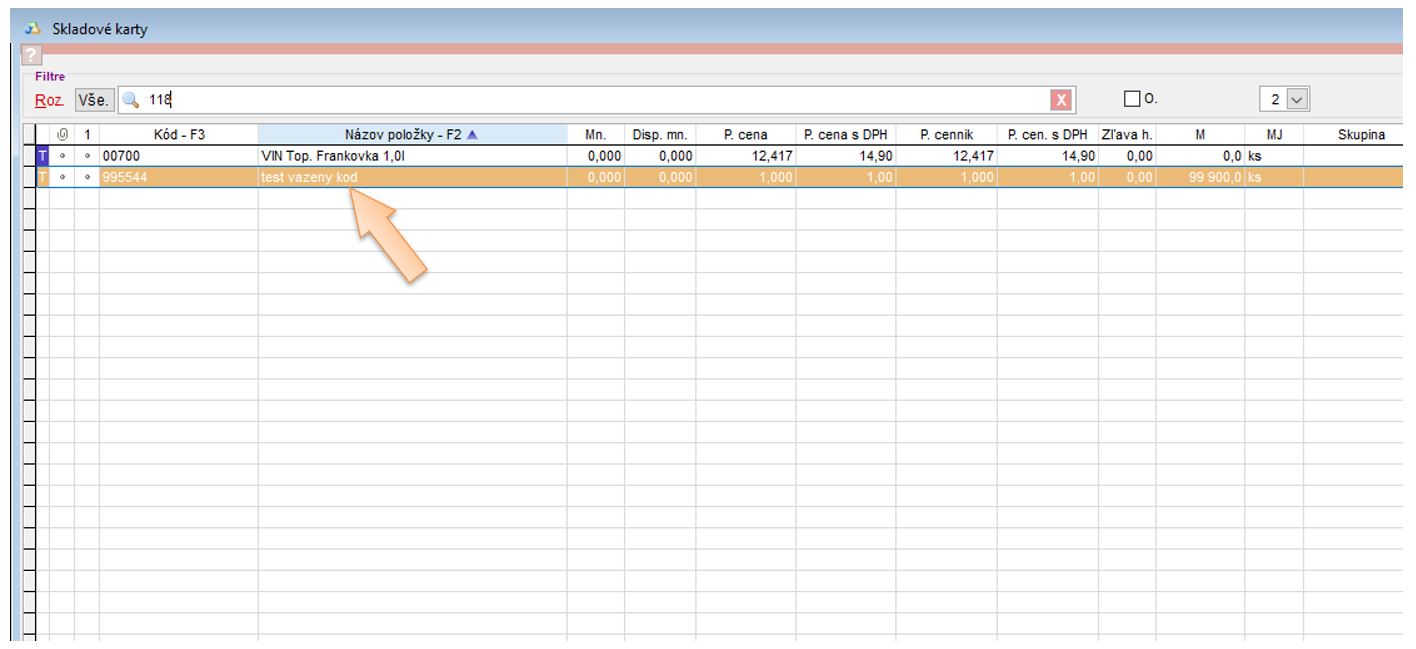Viewport: 1416px width, 649px height.
Task: Toggle the 'O.' checkbox
Action: 1132,99
